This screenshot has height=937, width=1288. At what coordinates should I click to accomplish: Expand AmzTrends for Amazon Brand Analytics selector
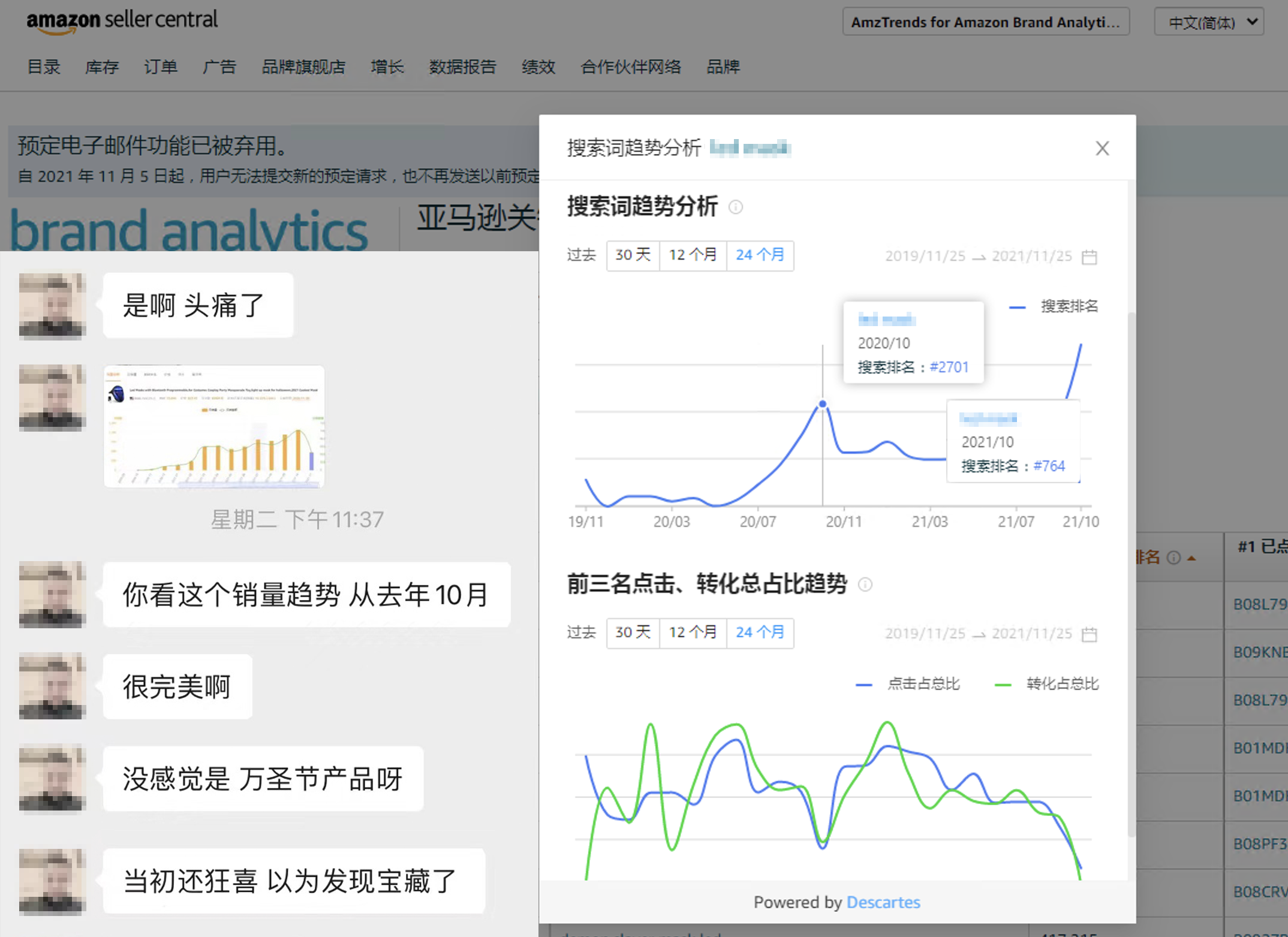click(x=985, y=22)
